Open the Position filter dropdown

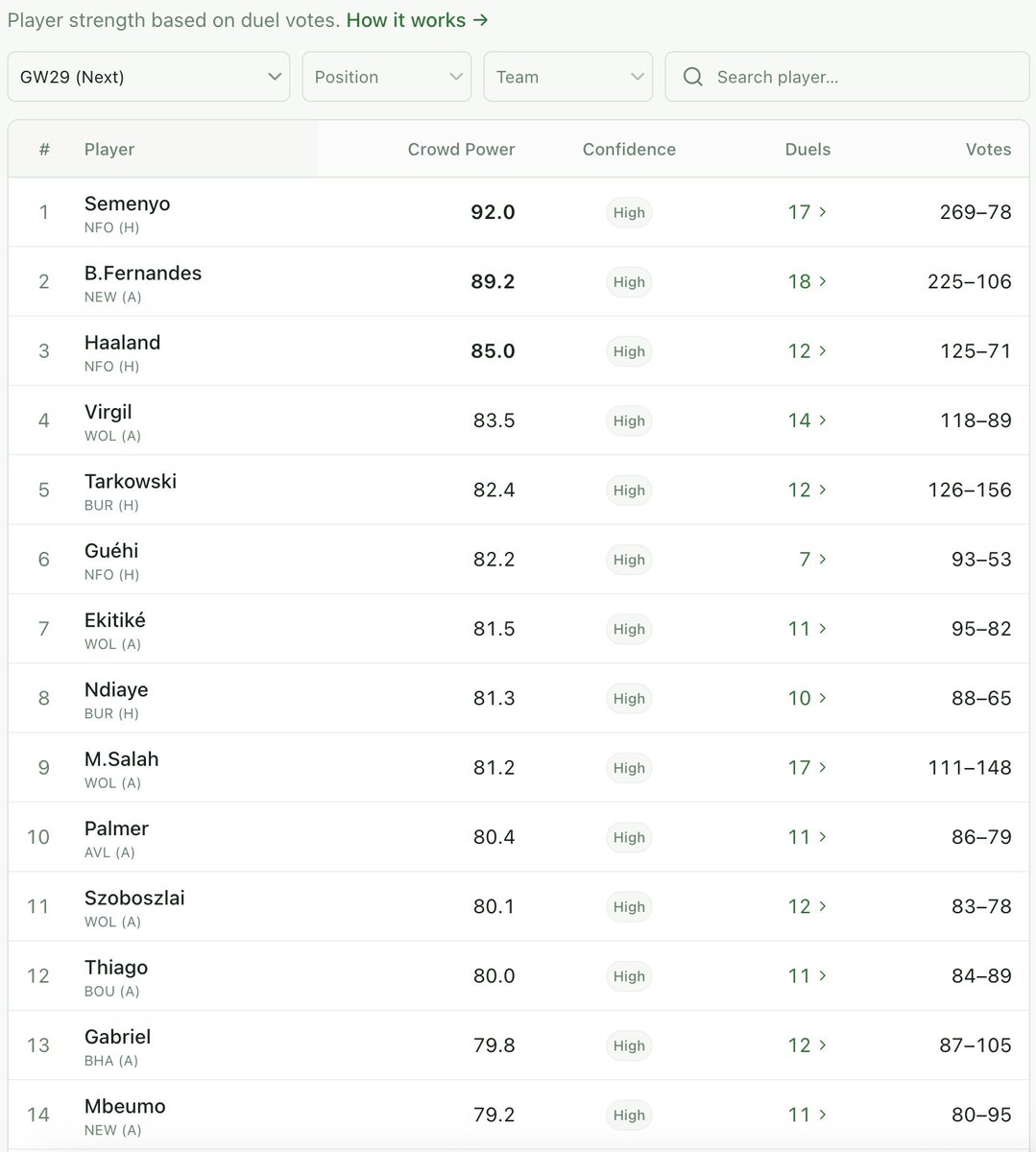[386, 77]
